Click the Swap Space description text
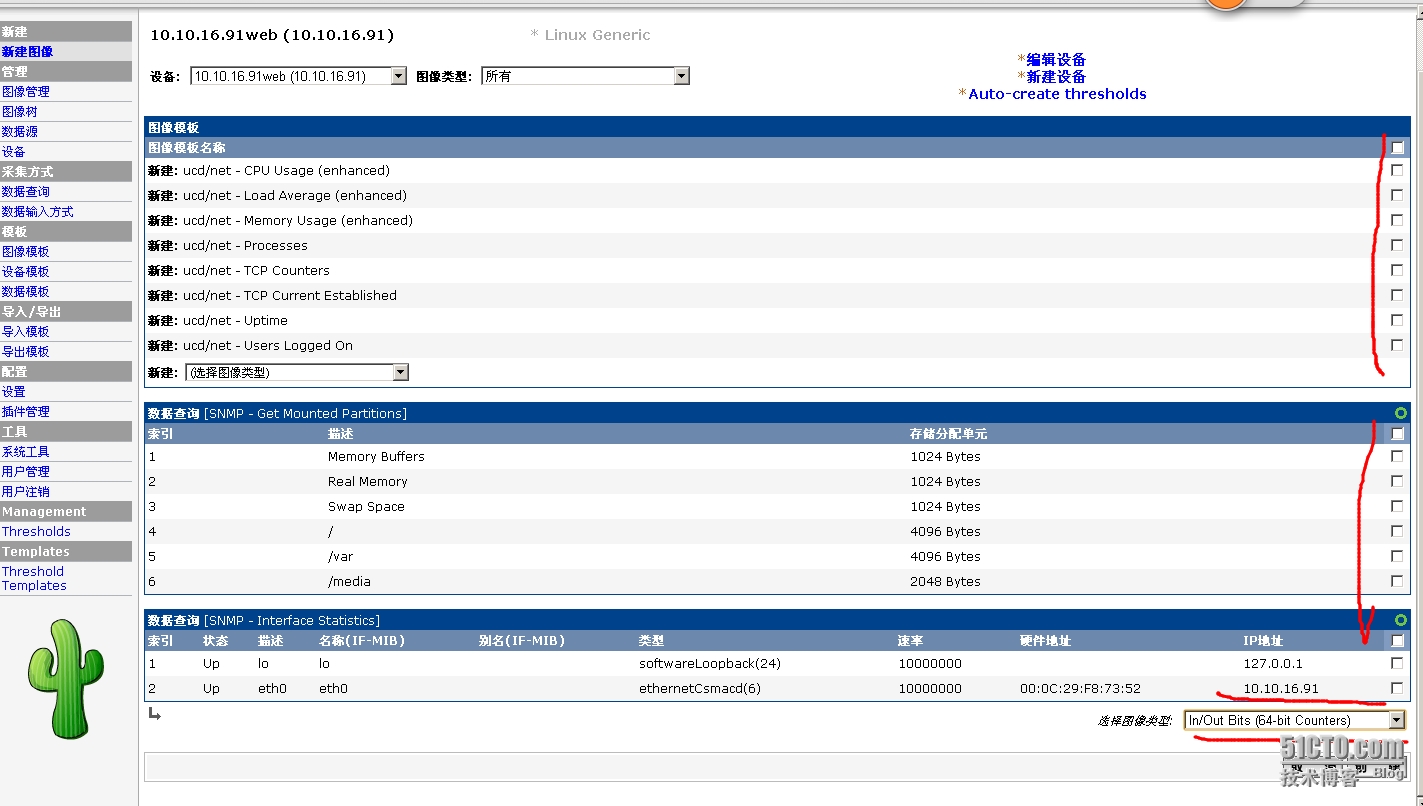 pos(366,506)
